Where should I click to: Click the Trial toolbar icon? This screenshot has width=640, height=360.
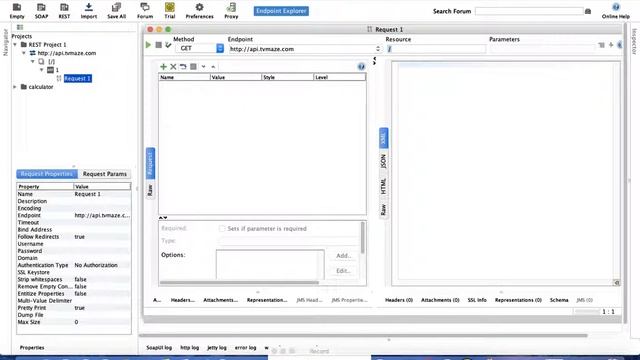coord(170,11)
